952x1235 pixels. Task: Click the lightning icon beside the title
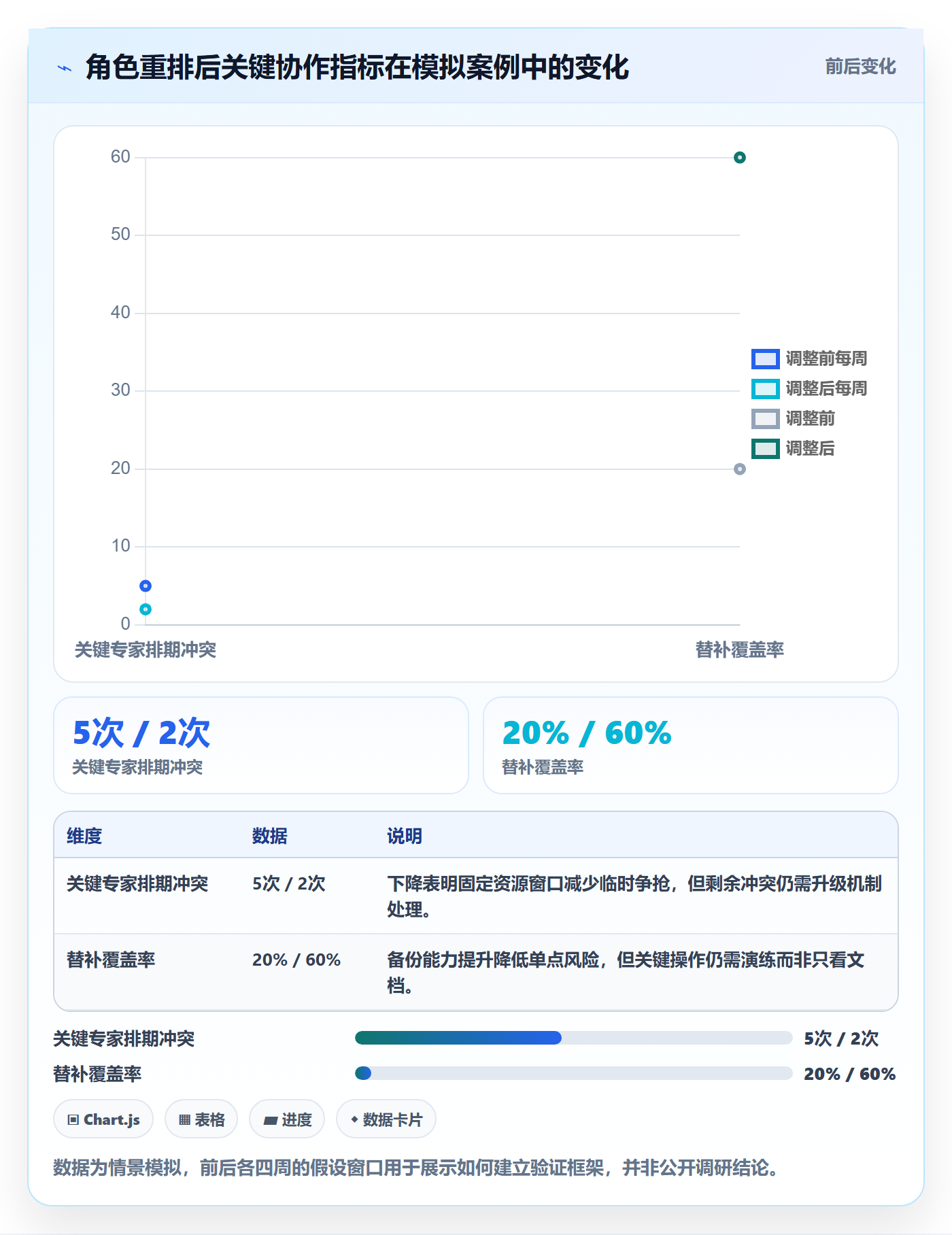pos(65,68)
